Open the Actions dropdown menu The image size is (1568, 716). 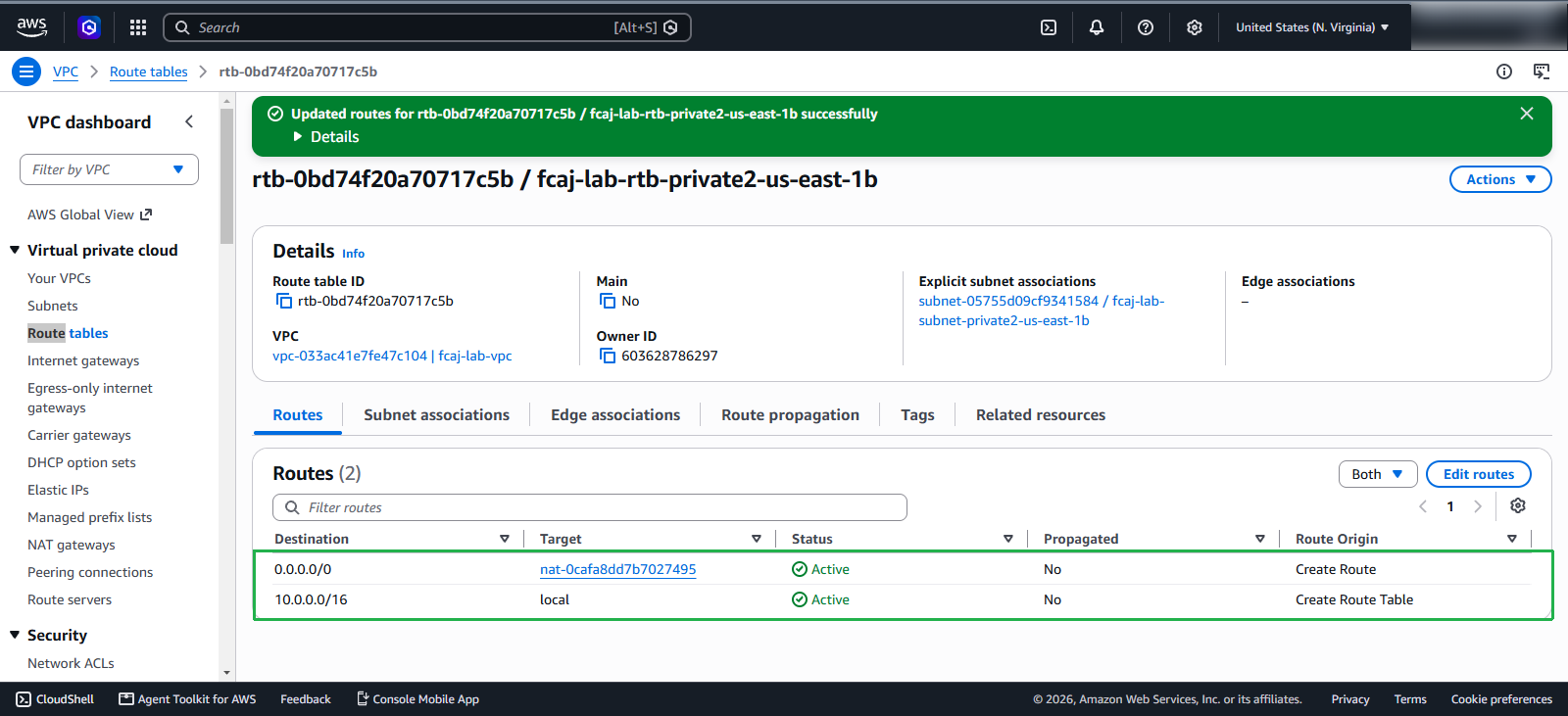1500,179
